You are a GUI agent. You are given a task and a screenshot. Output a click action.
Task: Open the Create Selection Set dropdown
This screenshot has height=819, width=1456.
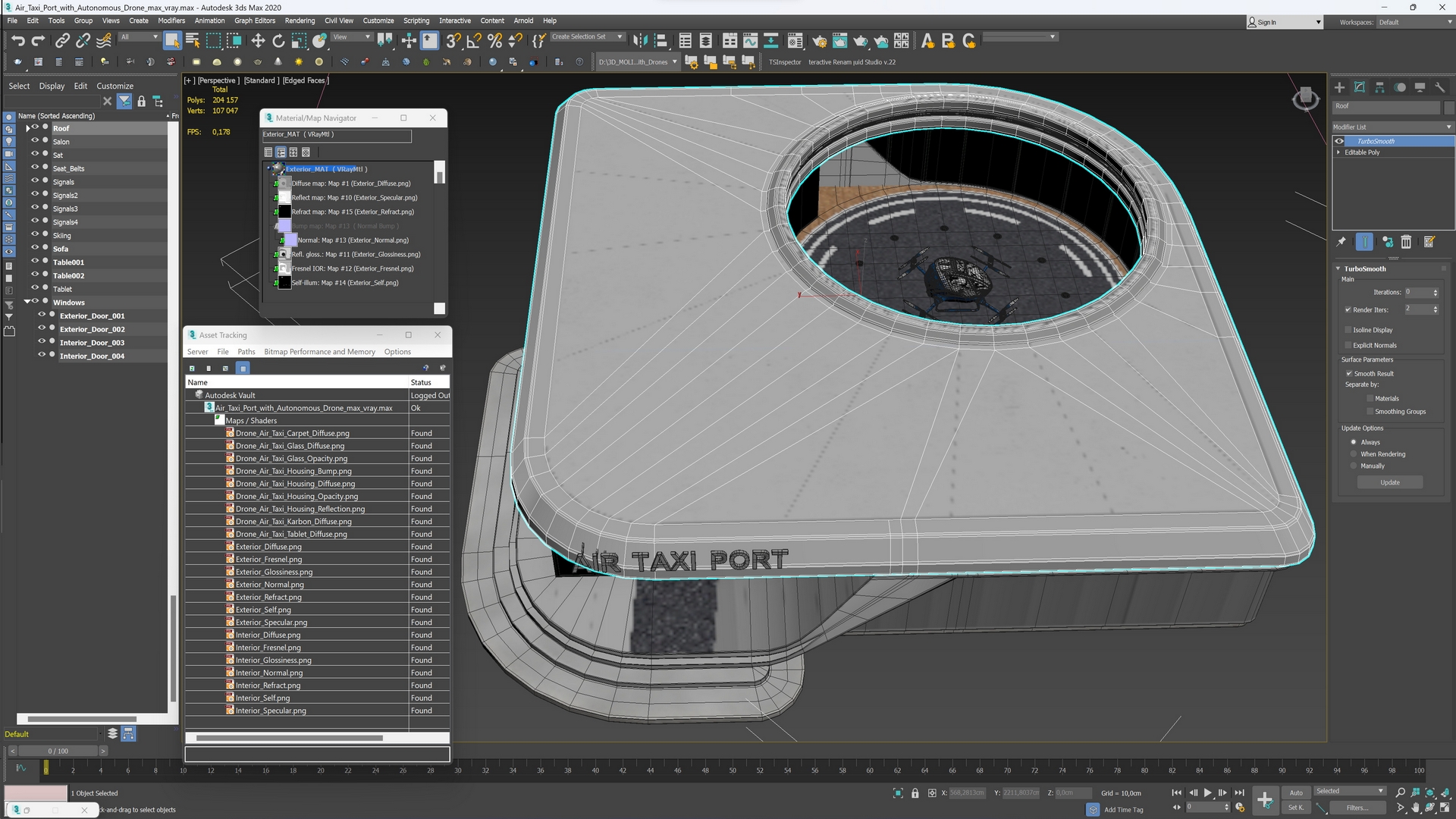pyautogui.click(x=587, y=36)
